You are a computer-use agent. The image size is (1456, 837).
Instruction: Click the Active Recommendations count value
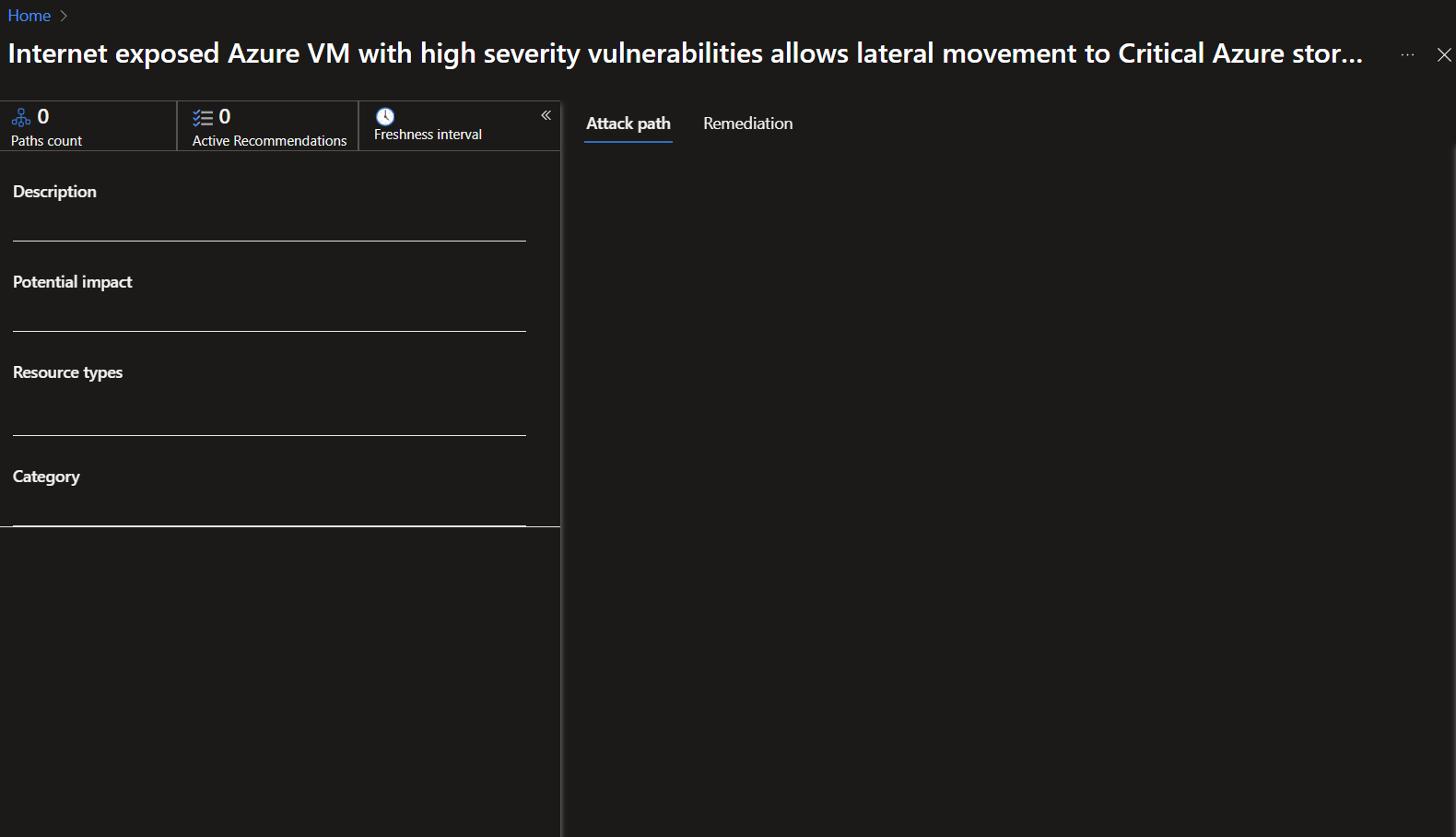[x=223, y=115]
